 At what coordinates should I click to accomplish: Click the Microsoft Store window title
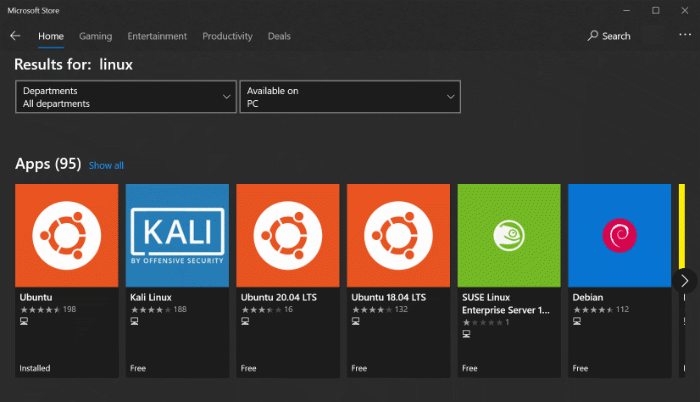(x=33, y=11)
